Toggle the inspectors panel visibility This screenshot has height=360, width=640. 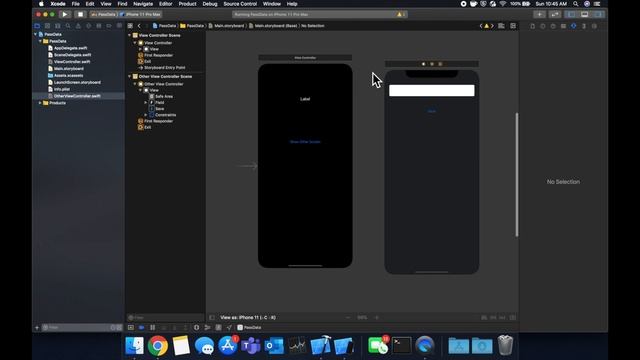click(598, 14)
